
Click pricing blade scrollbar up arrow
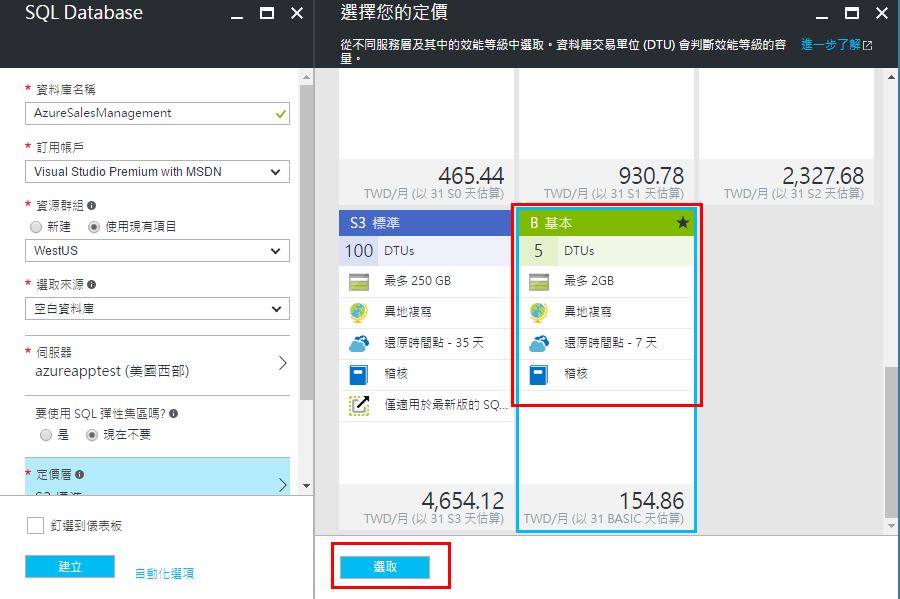pyautogui.click(x=891, y=77)
